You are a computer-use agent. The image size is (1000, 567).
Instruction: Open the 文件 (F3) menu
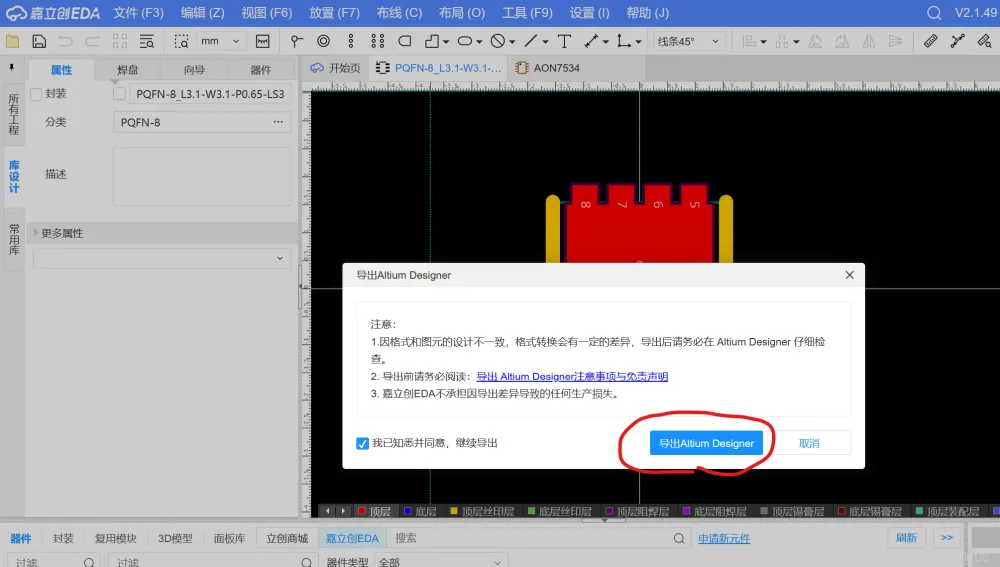(x=138, y=13)
